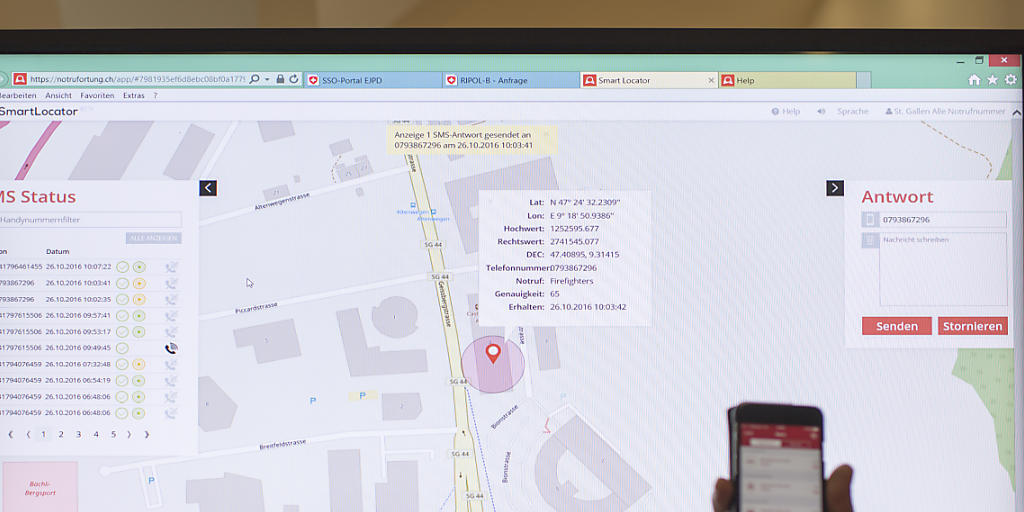Click the green status dot in the 10:07:22 row
The width and height of the screenshot is (1024, 512).
coord(138,266)
